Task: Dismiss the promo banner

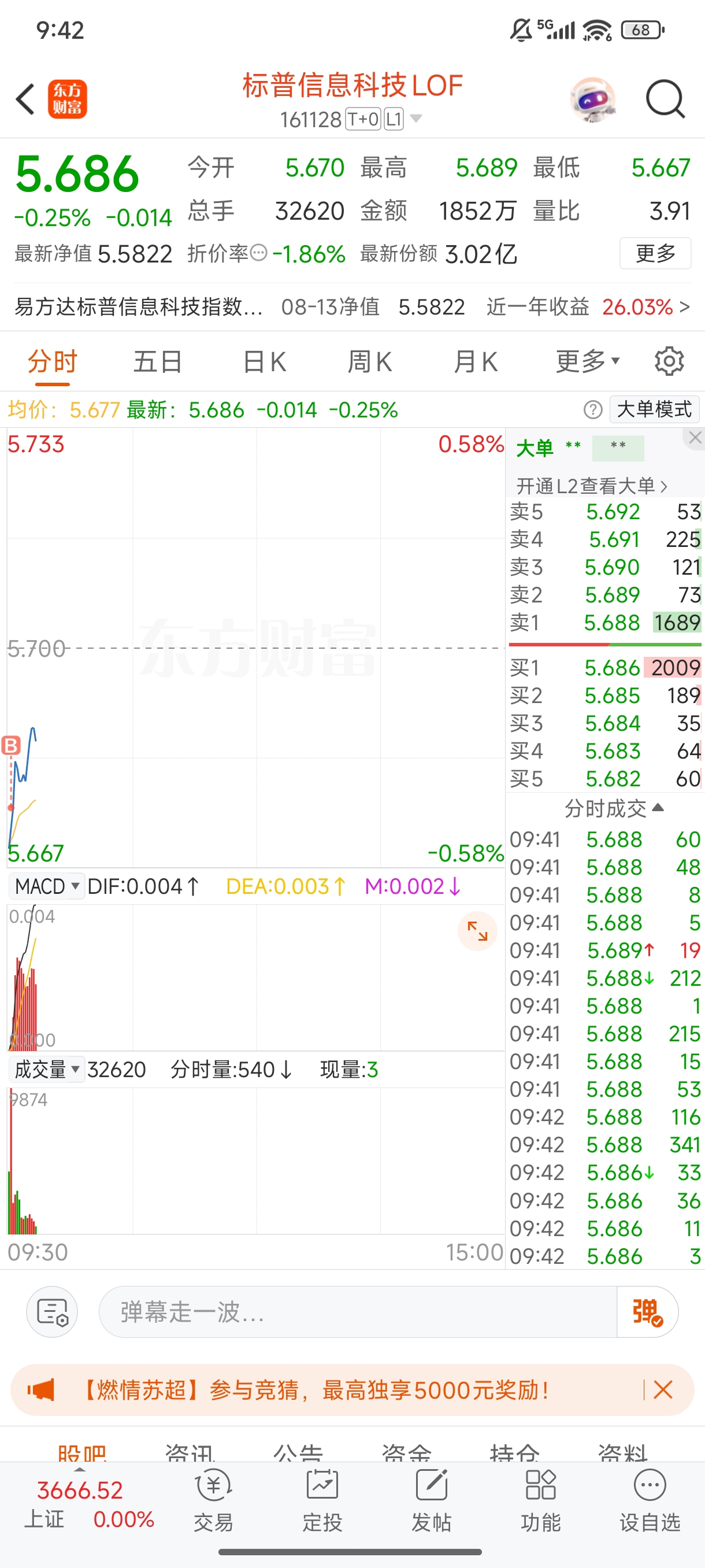Action: pyautogui.click(x=663, y=1390)
